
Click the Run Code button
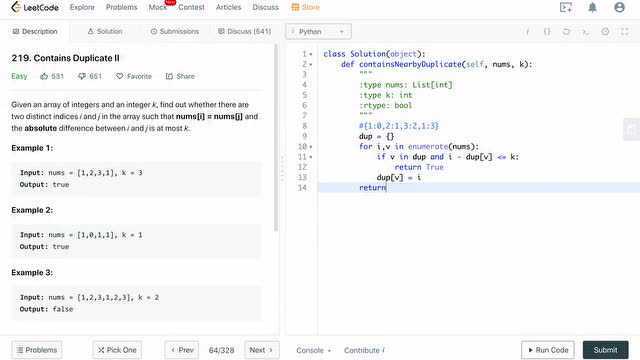[x=548, y=350]
